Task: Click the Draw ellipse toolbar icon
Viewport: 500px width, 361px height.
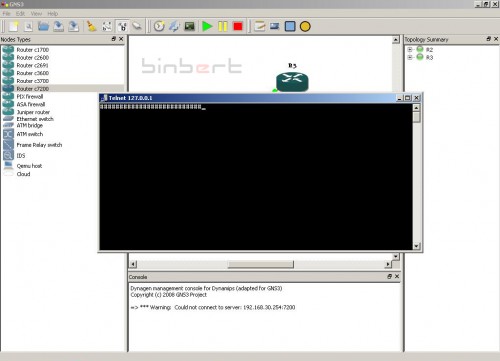Action: point(305,26)
